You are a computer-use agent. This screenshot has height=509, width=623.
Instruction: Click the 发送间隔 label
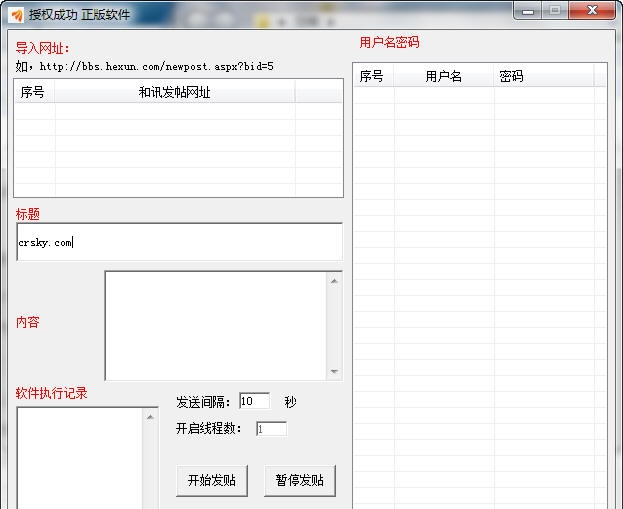[203, 402]
